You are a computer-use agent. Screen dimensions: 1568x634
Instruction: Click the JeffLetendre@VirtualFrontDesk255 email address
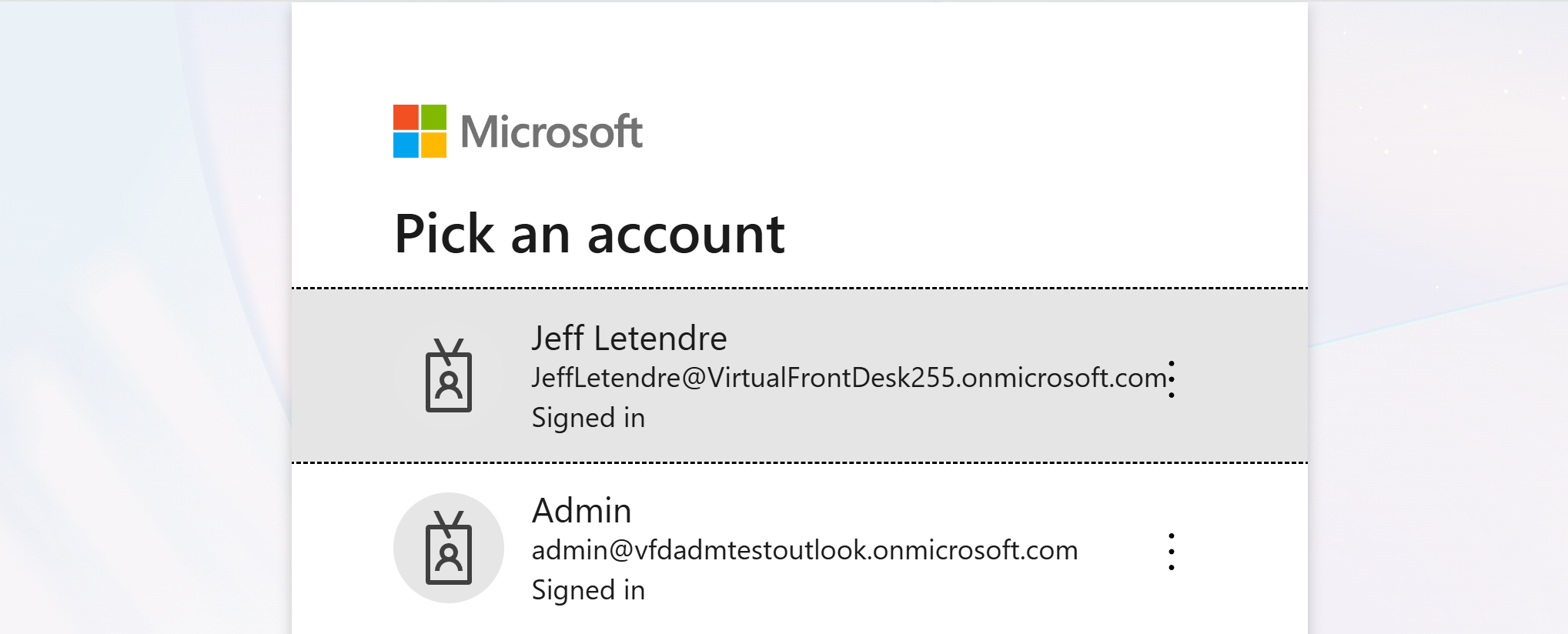848,378
